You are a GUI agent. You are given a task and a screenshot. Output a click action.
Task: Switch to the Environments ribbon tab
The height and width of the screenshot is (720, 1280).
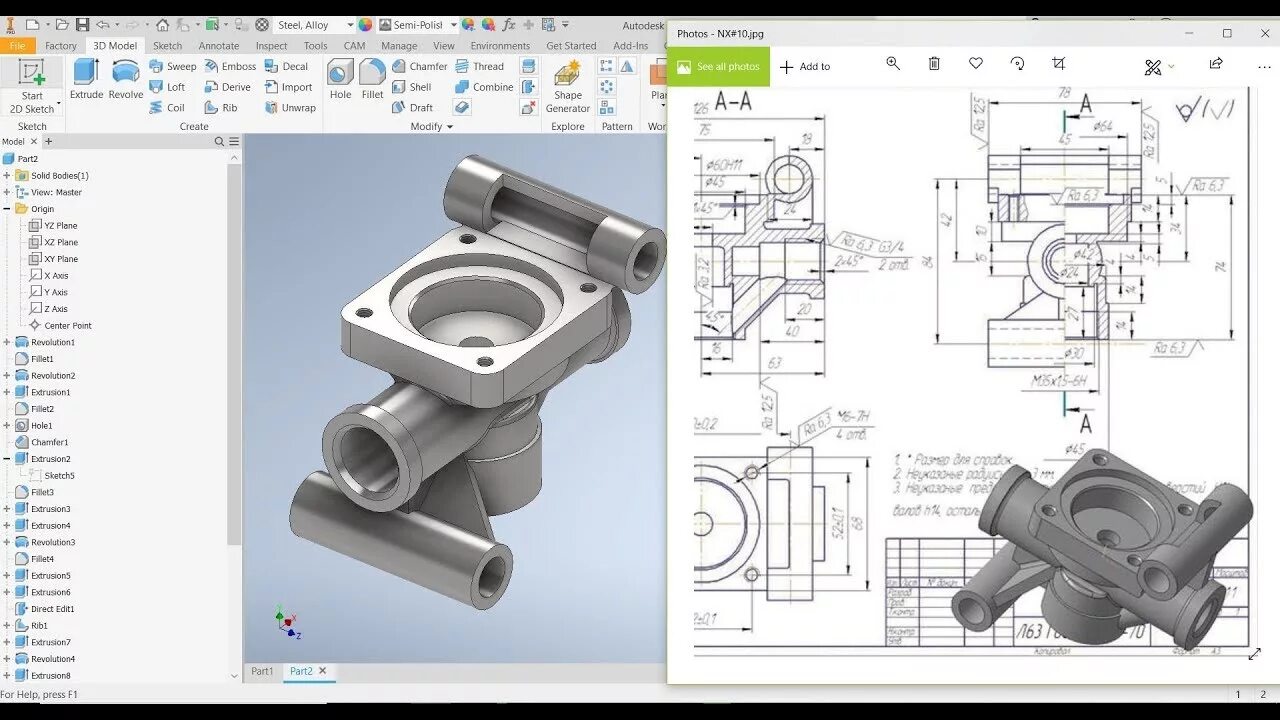[500, 46]
